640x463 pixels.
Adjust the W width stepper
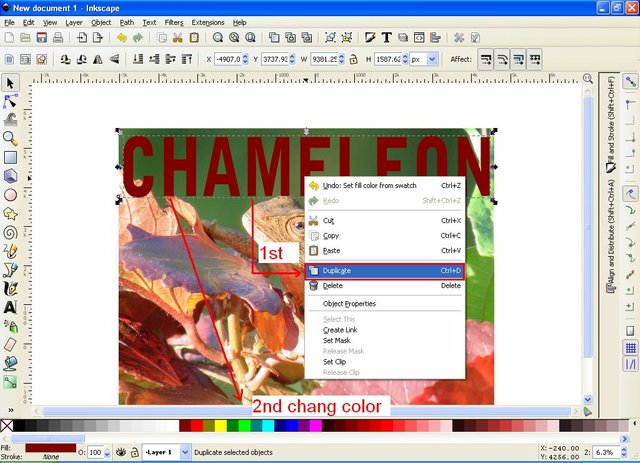click(342, 59)
